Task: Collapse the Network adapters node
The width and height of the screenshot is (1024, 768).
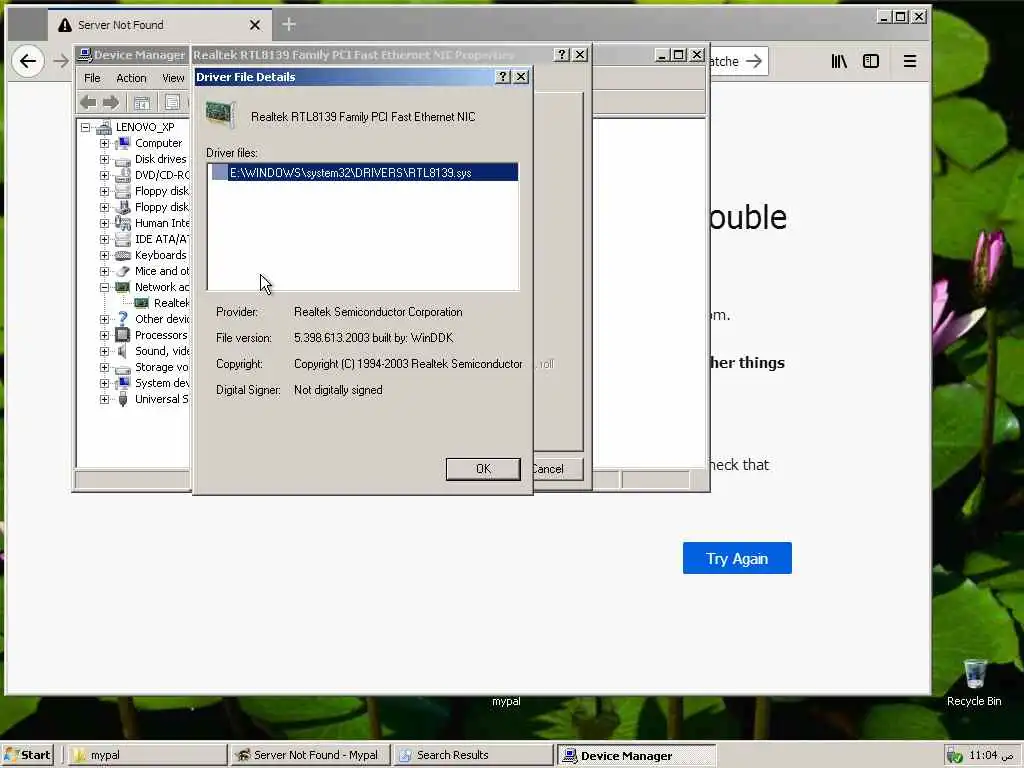Action: coord(104,287)
